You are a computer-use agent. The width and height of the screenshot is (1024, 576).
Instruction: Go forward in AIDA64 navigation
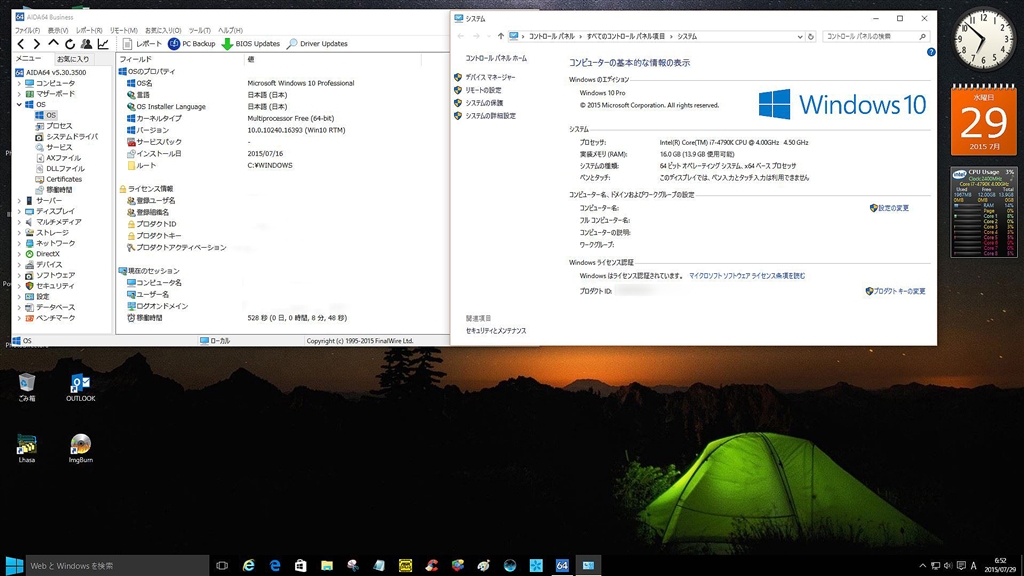coord(37,44)
